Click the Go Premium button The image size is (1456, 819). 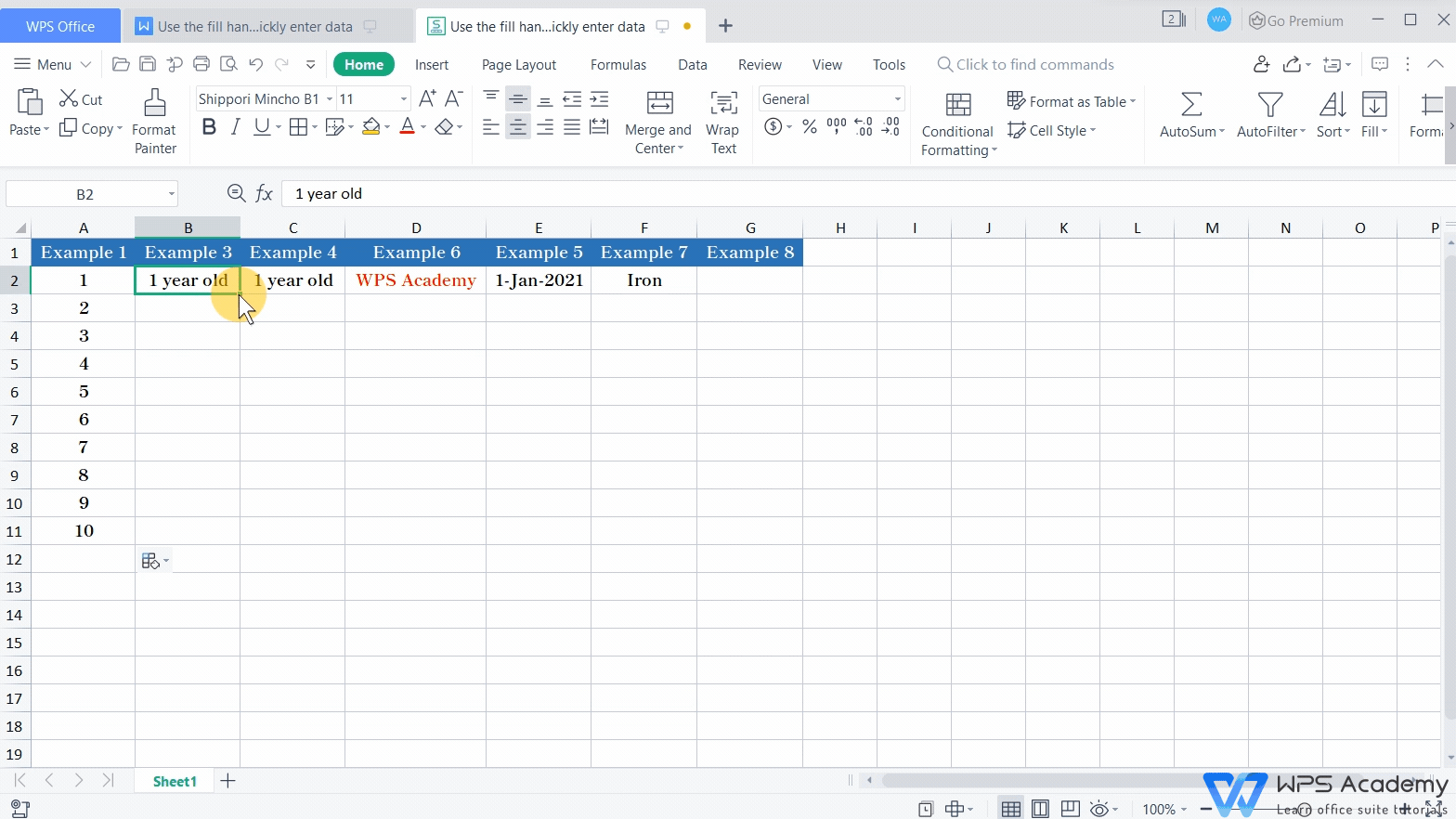pos(1296,21)
